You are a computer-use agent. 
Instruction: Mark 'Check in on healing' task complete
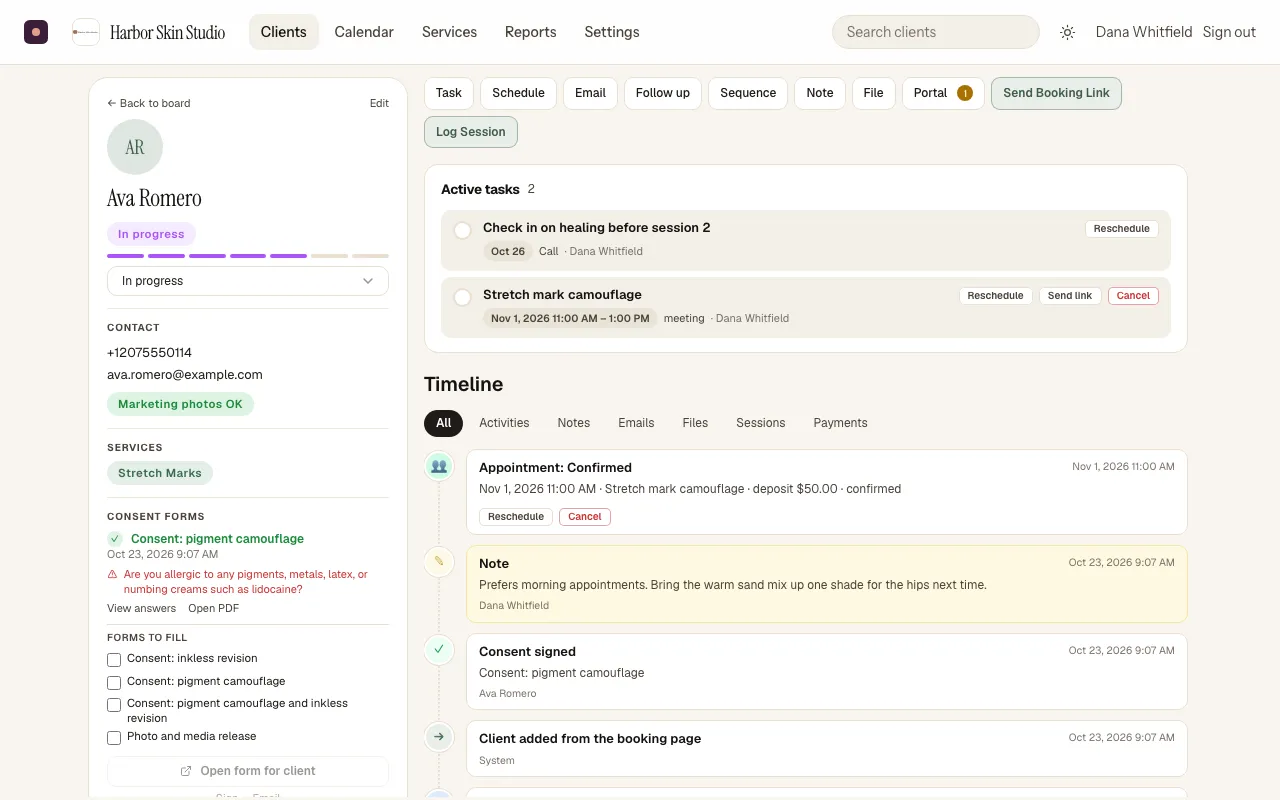pyautogui.click(x=462, y=231)
